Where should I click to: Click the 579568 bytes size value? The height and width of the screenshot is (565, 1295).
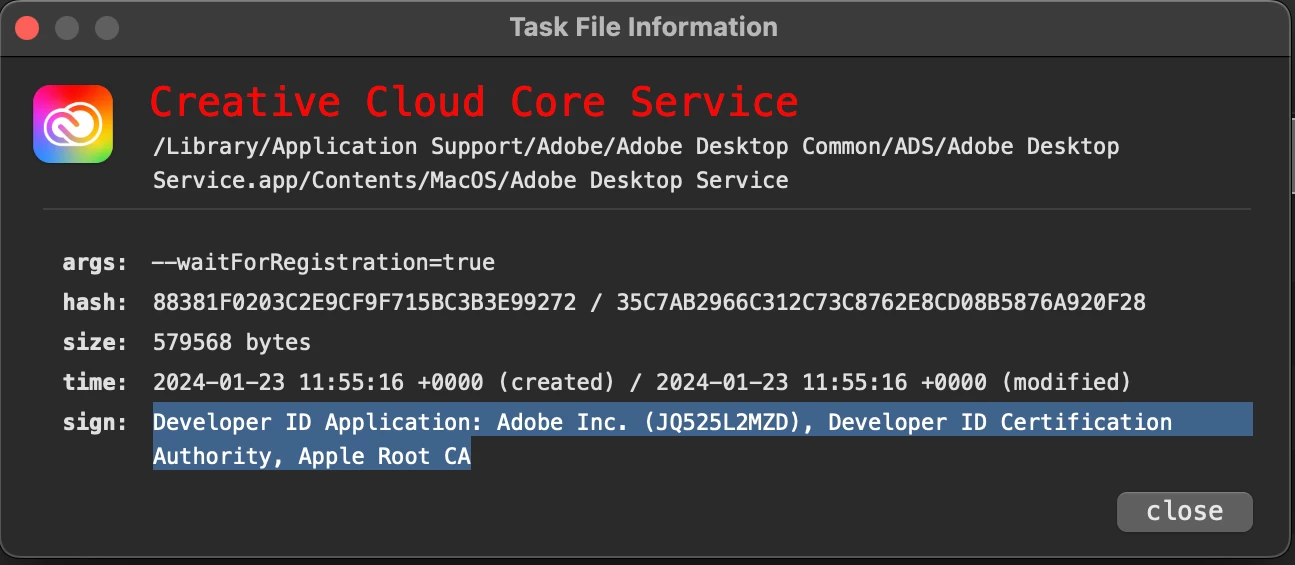tap(232, 343)
